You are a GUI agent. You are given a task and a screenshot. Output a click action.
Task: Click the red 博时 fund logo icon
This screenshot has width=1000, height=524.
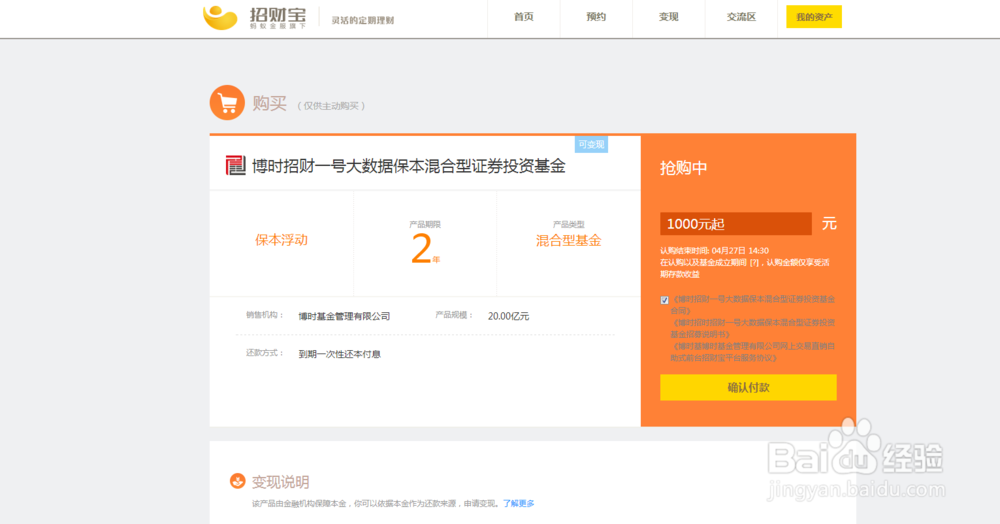click(235, 166)
